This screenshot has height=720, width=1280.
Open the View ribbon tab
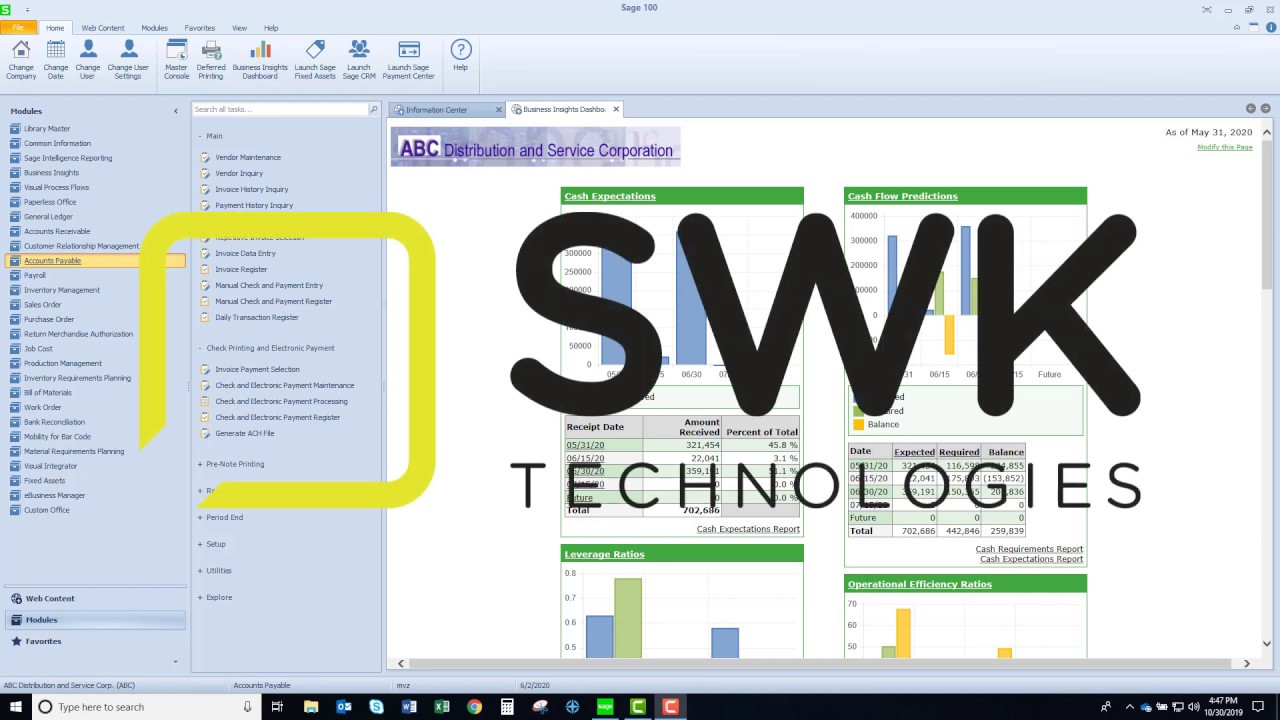coord(239,28)
